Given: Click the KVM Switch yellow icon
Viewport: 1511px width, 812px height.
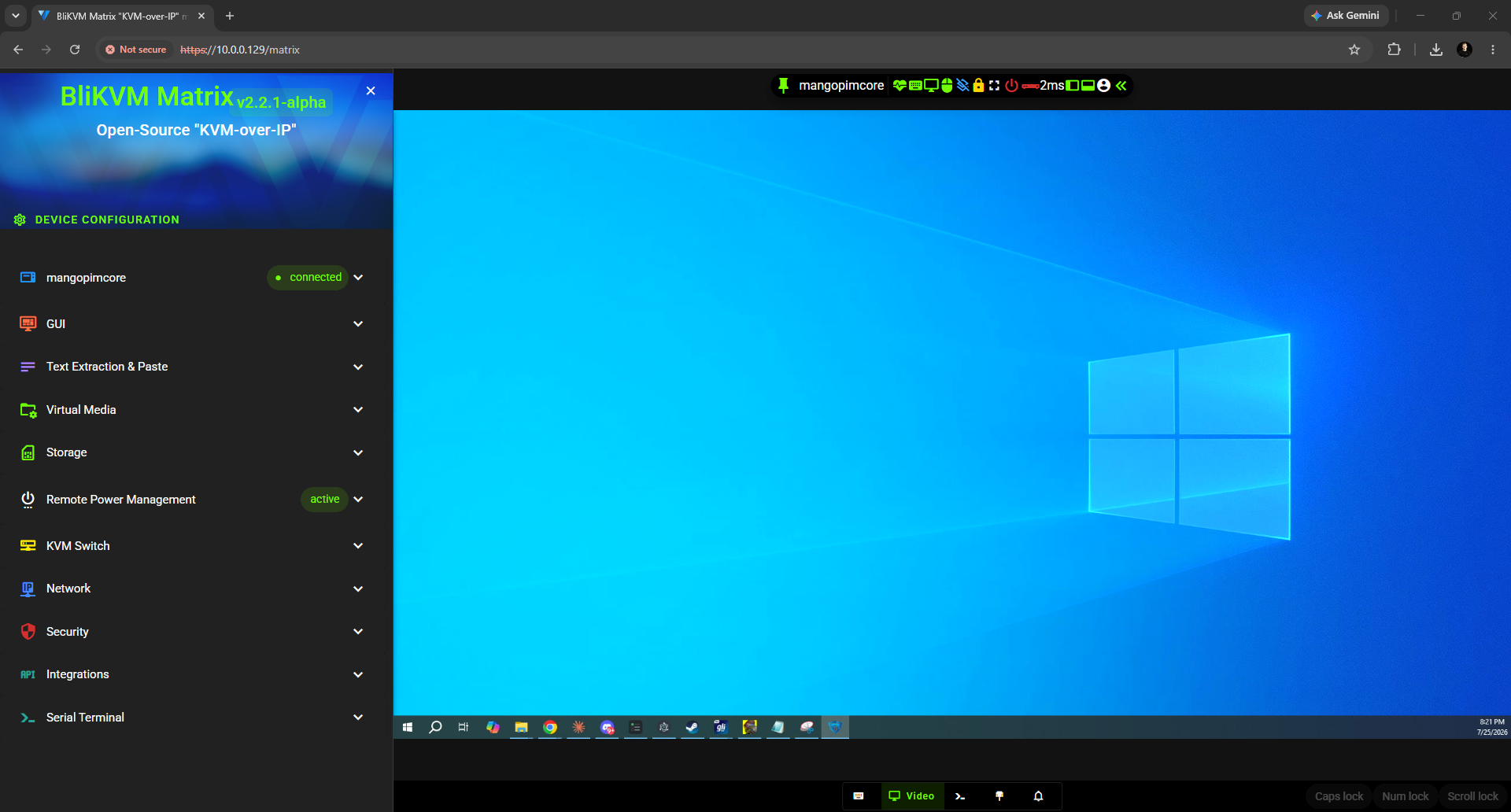Looking at the screenshot, I should click(28, 545).
